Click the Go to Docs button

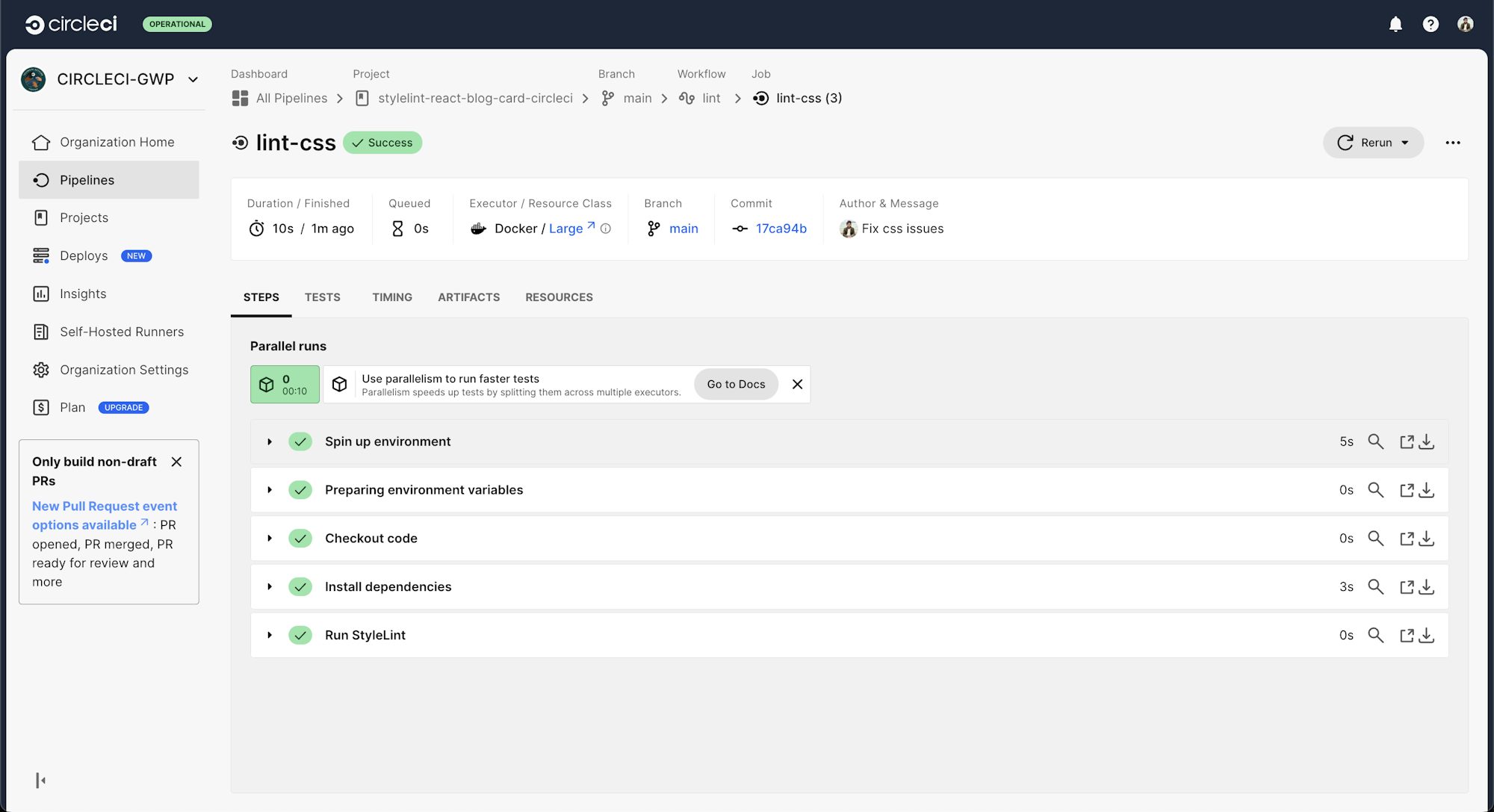coord(735,384)
